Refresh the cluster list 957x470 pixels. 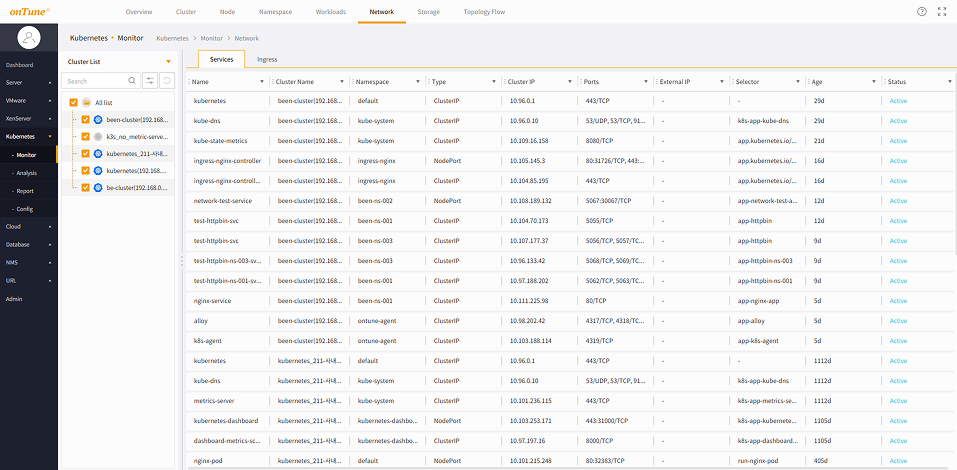pyautogui.click(x=167, y=81)
